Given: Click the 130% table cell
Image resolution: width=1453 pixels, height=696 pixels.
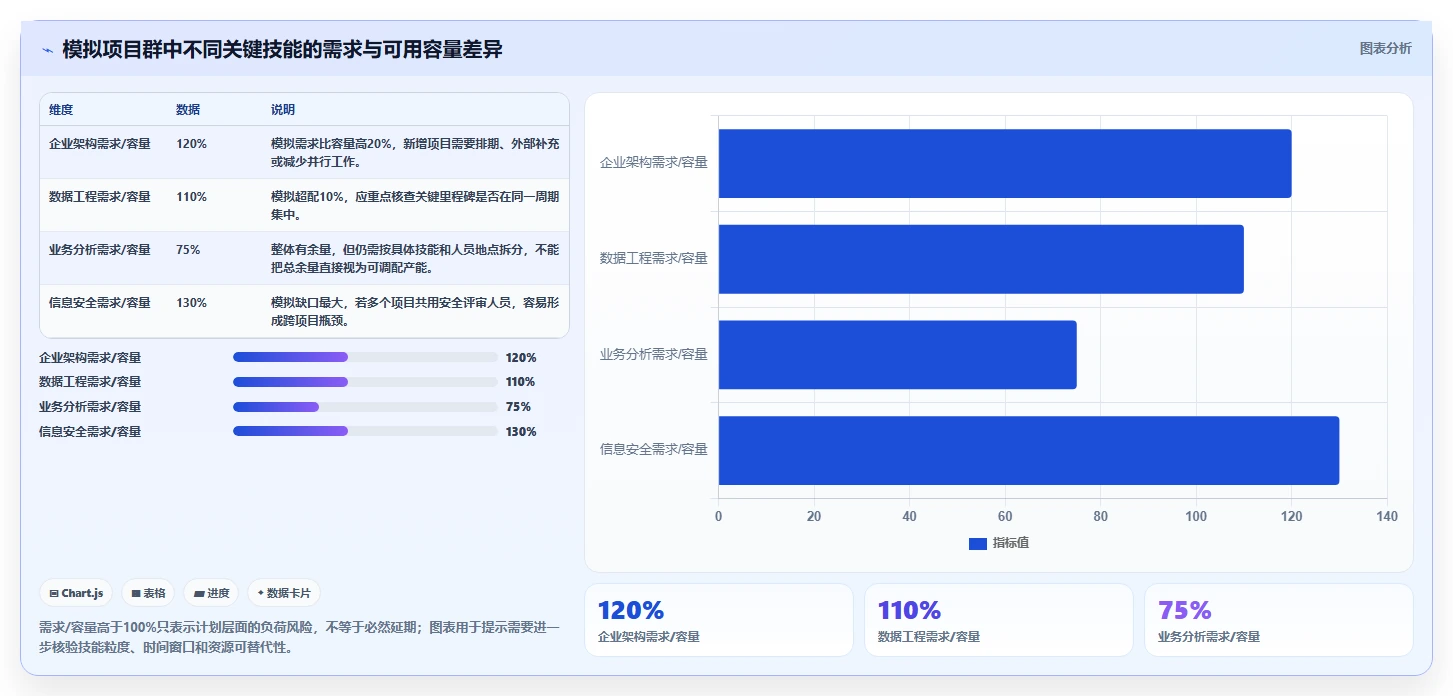Looking at the screenshot, I should (191, 303).
